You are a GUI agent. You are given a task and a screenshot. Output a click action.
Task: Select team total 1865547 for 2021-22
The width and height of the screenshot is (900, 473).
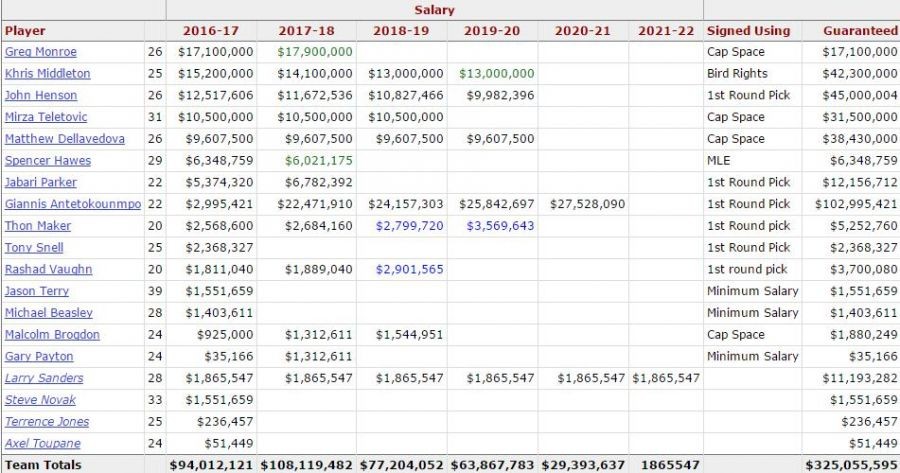pyautogui.click(x=670, y=465)
